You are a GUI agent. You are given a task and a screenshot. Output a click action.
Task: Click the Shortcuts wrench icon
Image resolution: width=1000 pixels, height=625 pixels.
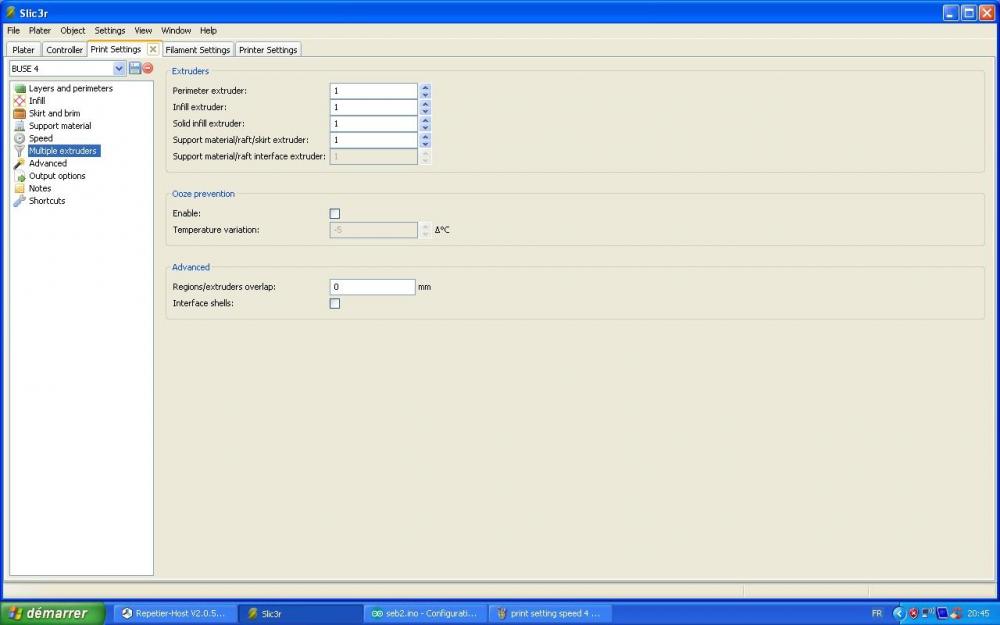click(20, 201)
